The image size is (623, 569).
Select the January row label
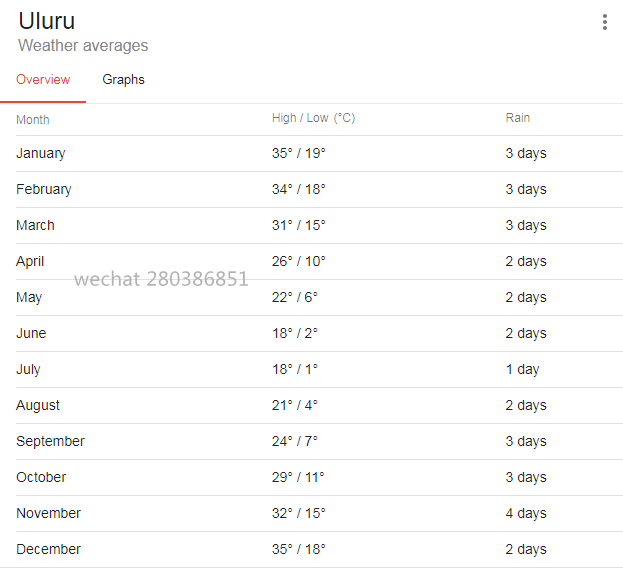41,154
